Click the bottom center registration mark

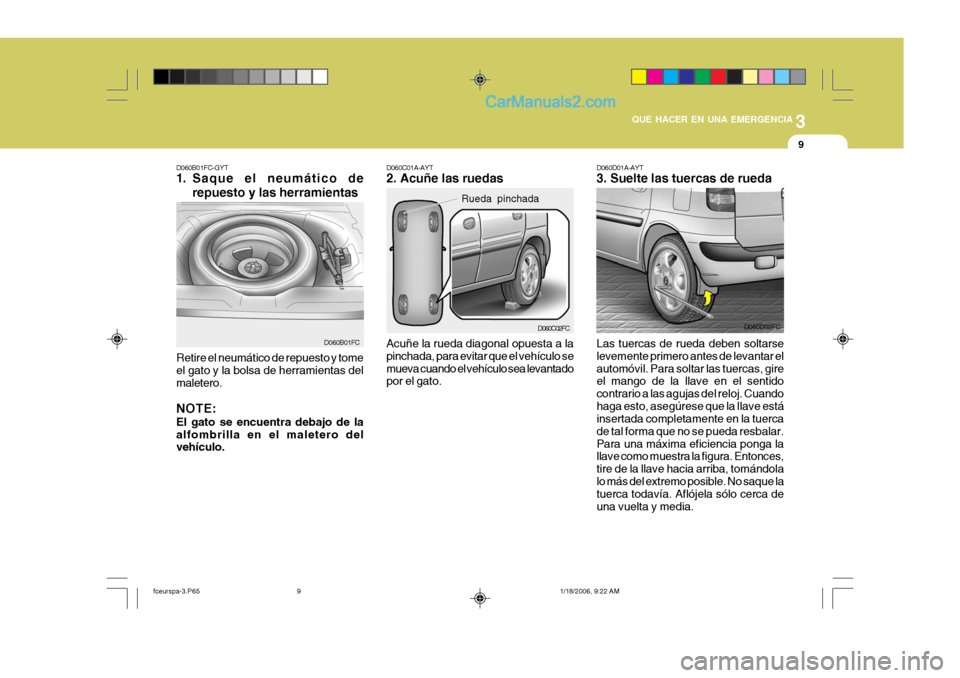(x=480, y=598)
